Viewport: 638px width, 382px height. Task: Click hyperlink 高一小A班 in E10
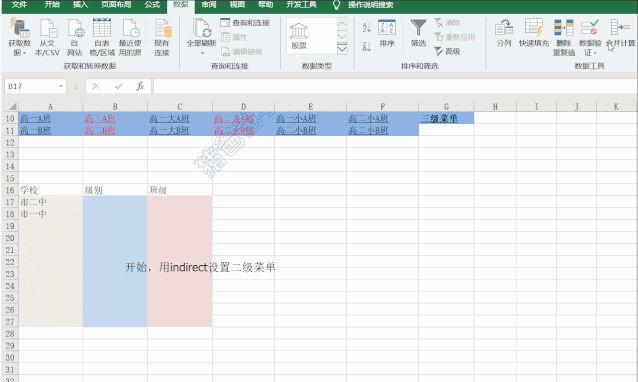coord(296,119)
